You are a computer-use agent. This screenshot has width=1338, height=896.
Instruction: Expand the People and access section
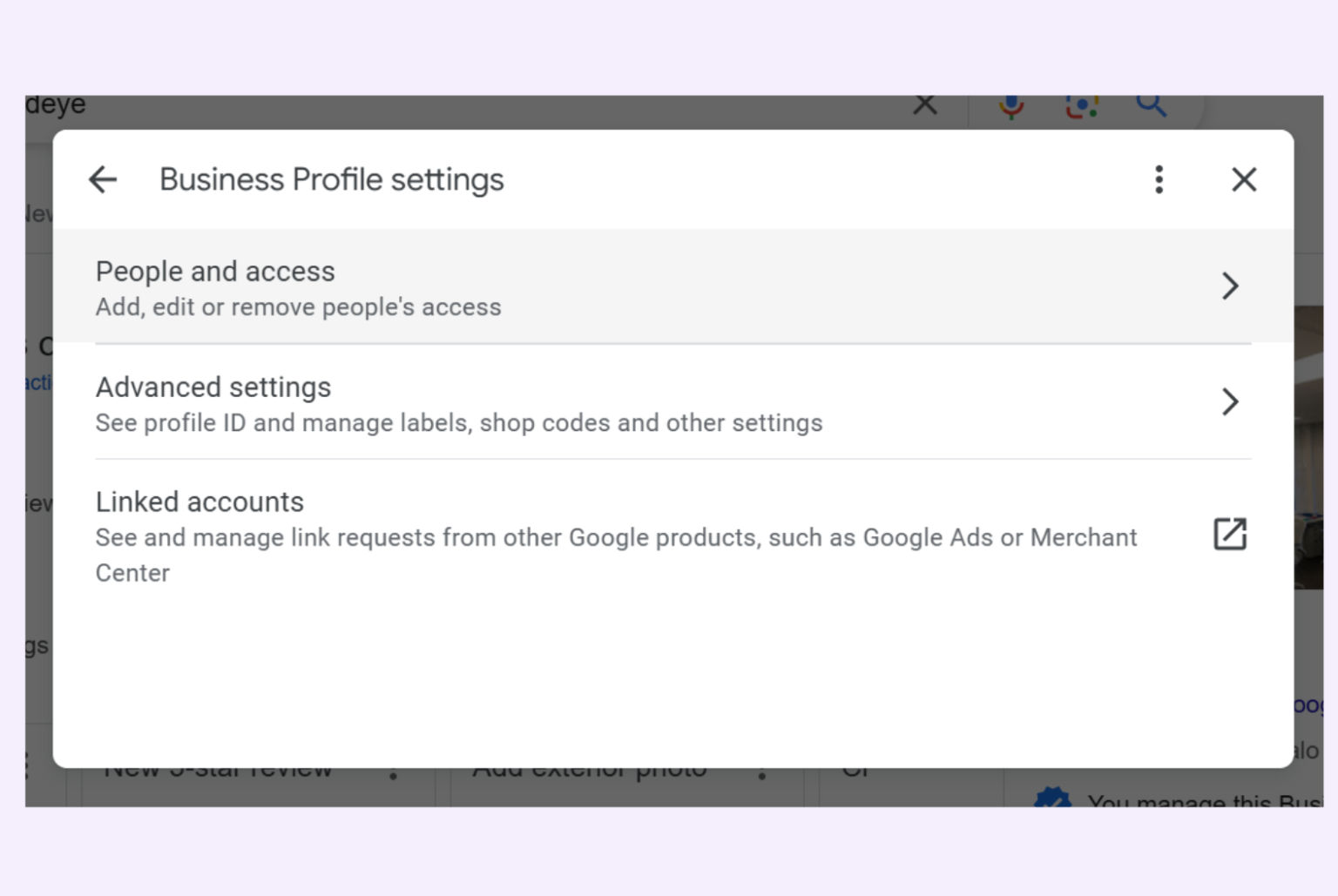1230,286
